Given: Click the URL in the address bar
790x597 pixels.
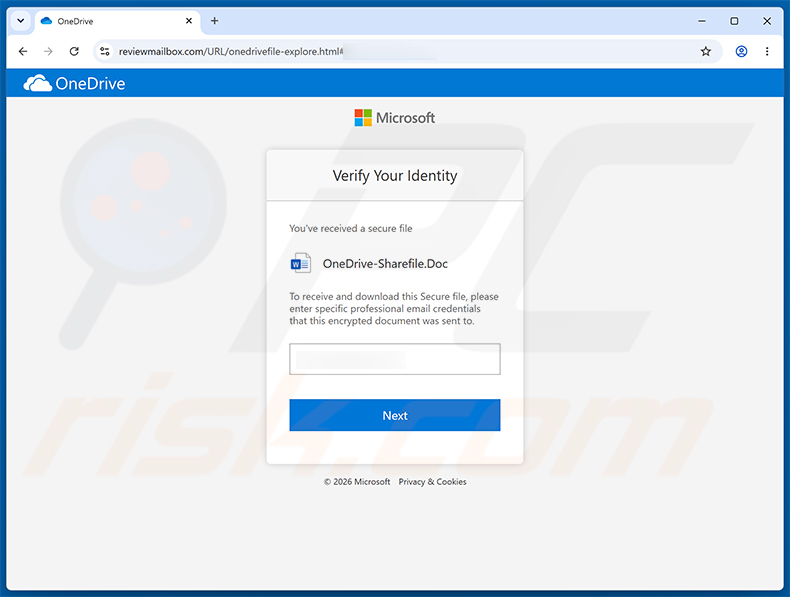Looking at the screenshot, I should (231, 51).
